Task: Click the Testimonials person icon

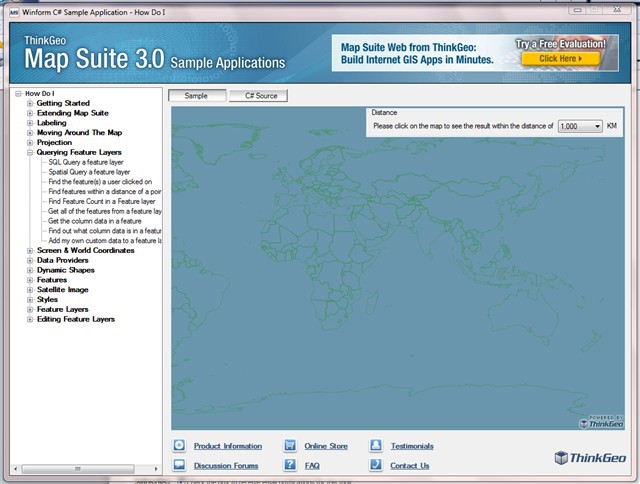Action: pos(376,445)
